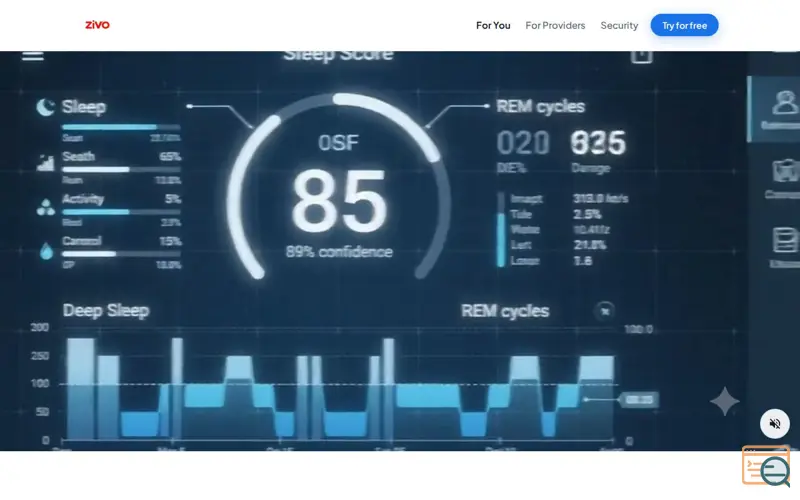
Task: Open the For You menu item
Action: coord(493,26)
